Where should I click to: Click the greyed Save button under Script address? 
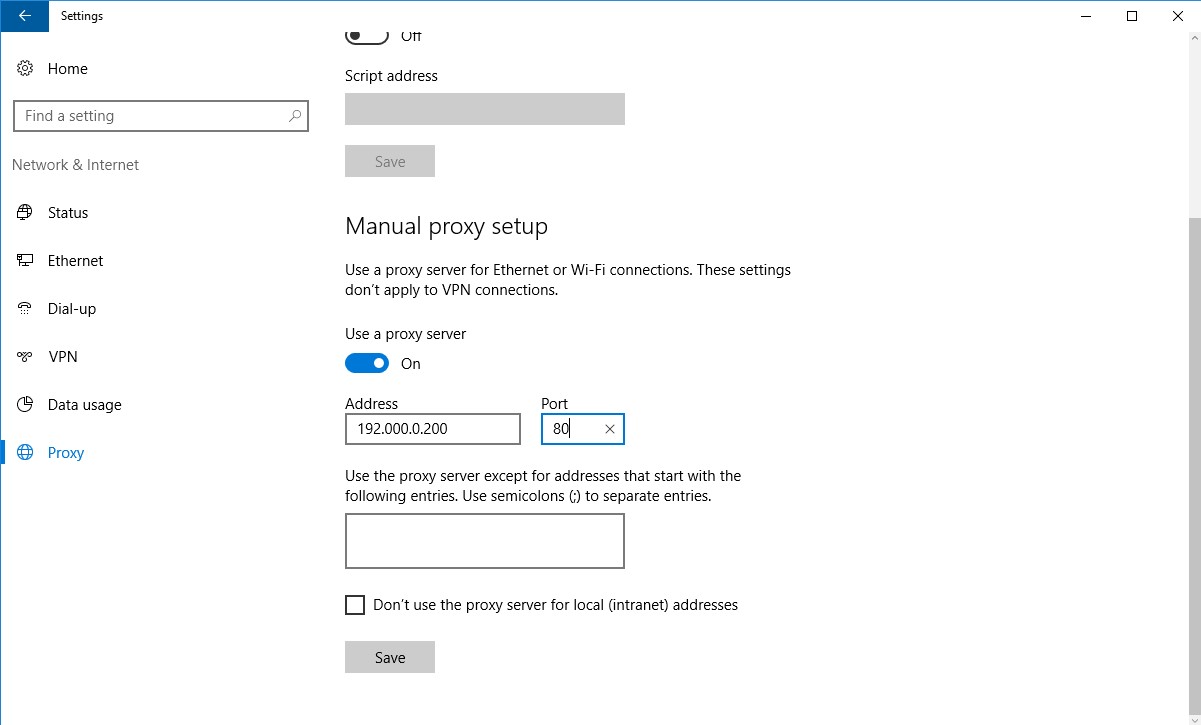[x=390, y=161]
